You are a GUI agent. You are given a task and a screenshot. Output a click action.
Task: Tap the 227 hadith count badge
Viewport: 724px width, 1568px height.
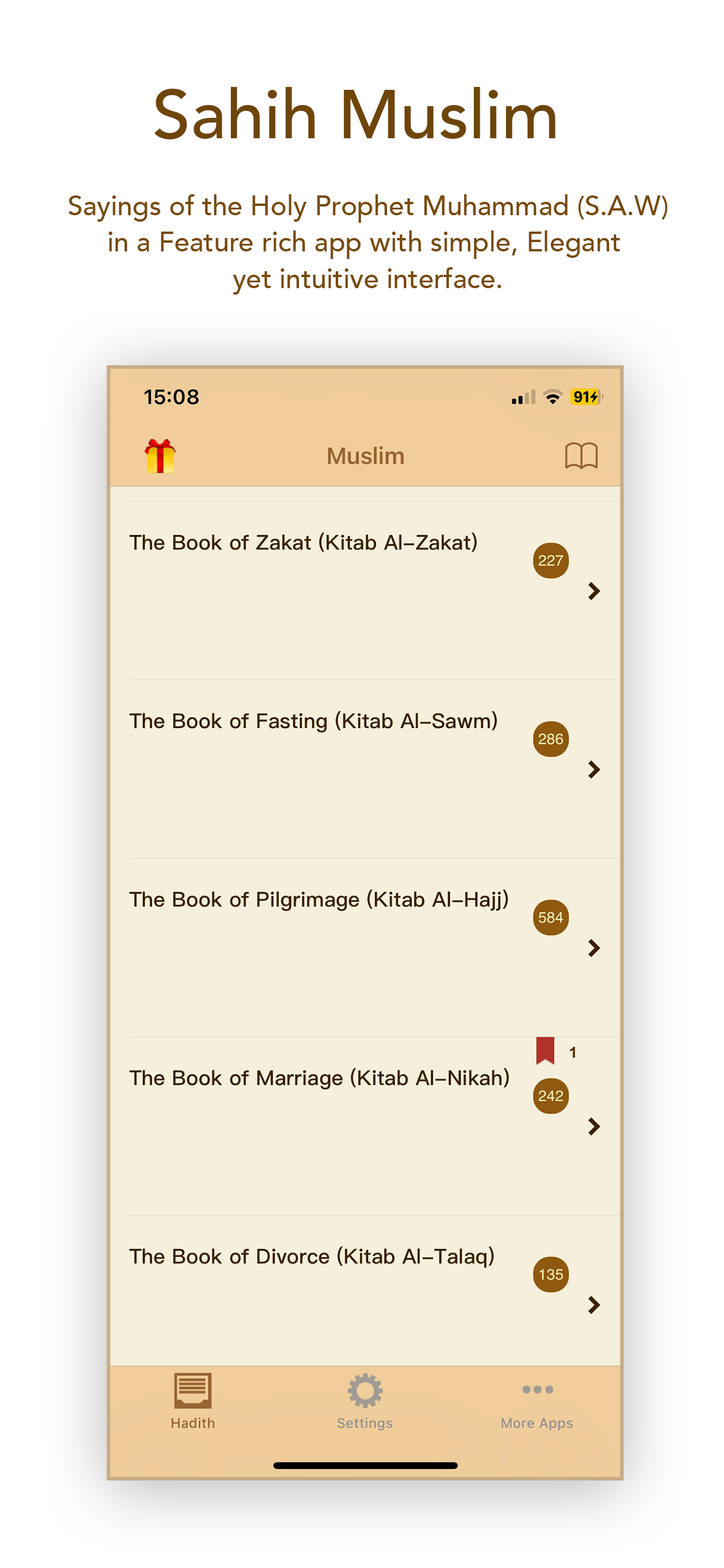pos(551,560)
